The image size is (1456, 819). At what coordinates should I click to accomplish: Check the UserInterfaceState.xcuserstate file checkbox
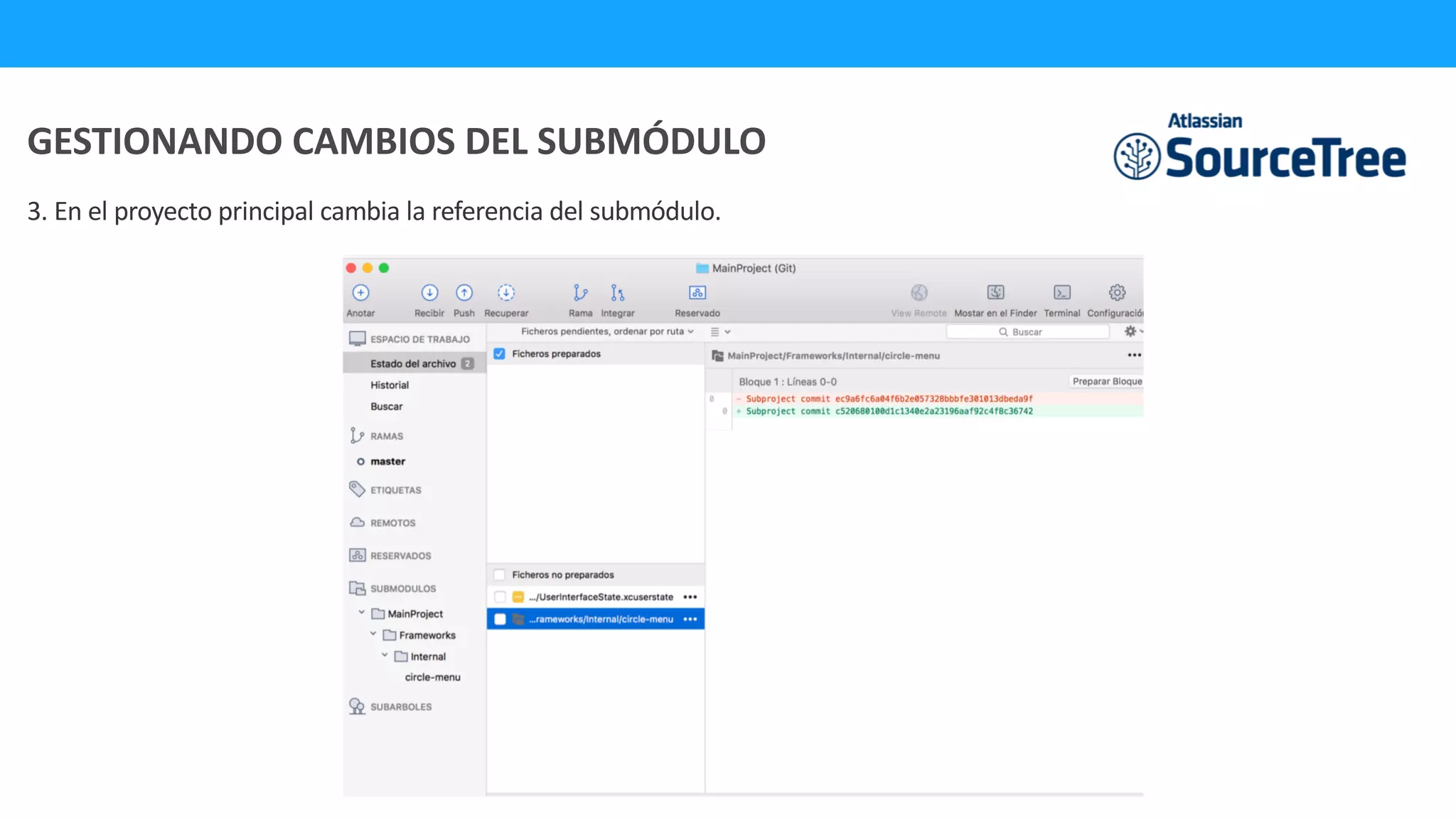tap(500, 597)
